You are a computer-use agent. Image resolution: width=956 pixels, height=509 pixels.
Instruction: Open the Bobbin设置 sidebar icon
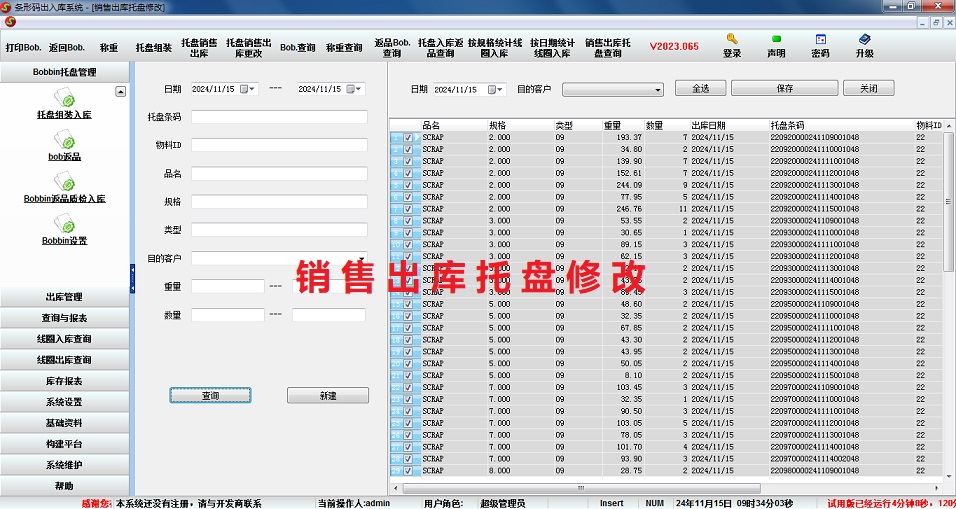click(x=65, y=224)
